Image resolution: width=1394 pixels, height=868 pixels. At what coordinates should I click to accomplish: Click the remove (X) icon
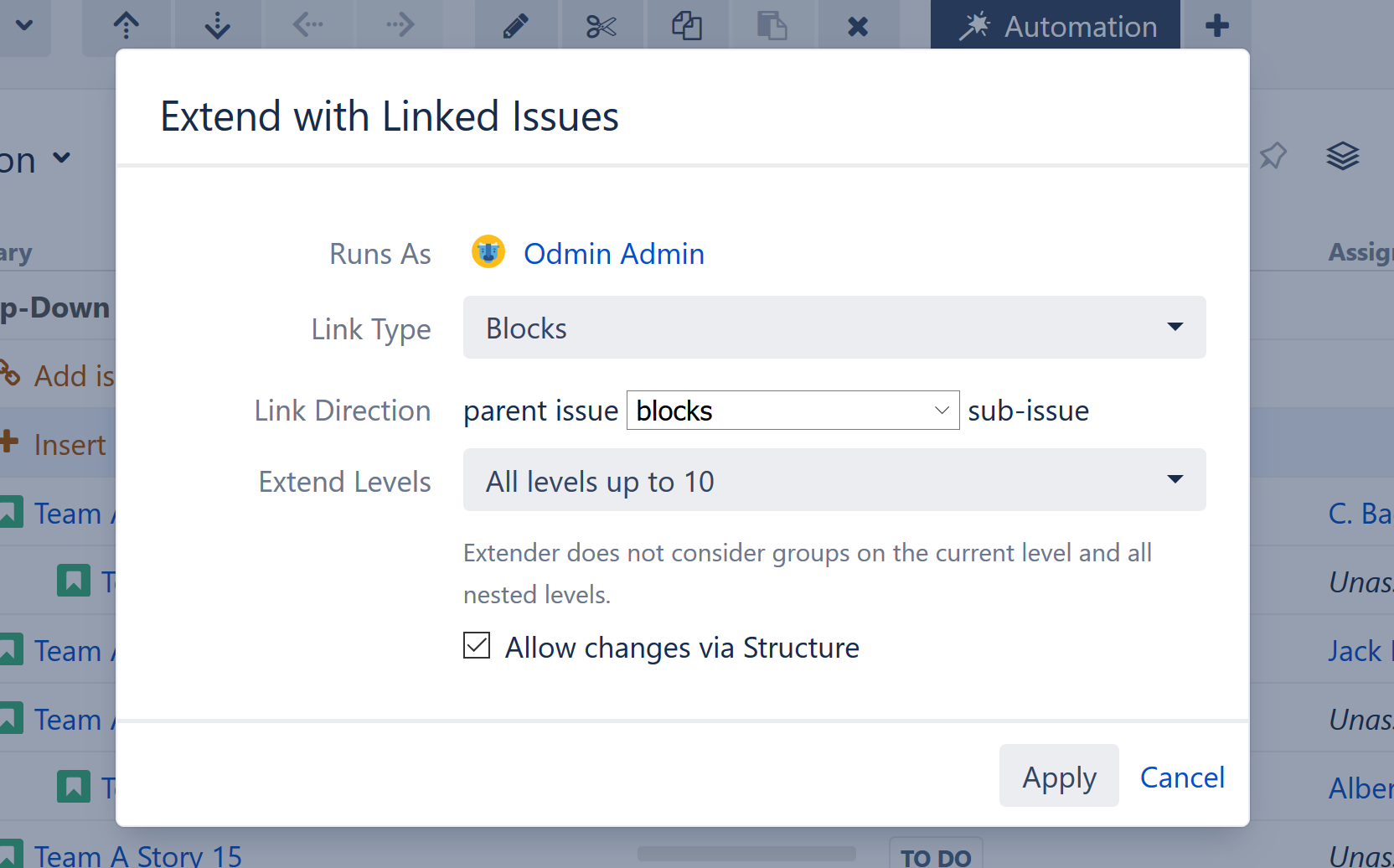(858, 26)
